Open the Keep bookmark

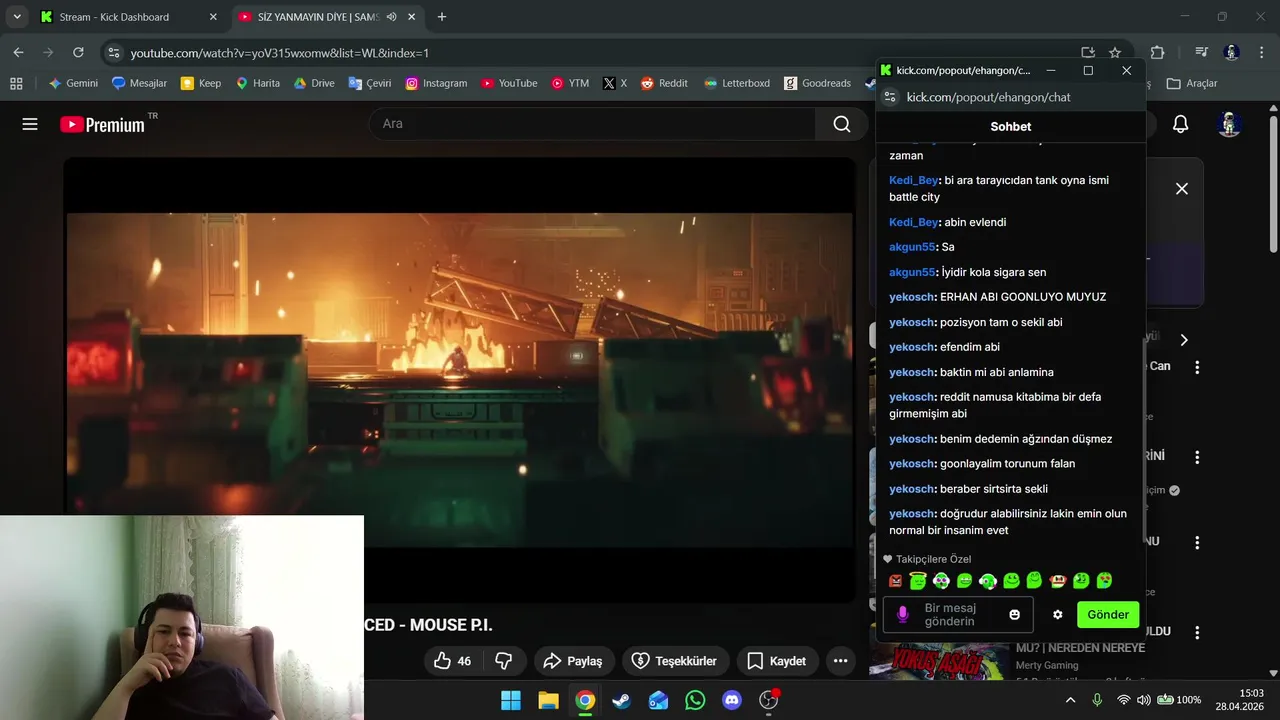(x=201, y=84)
